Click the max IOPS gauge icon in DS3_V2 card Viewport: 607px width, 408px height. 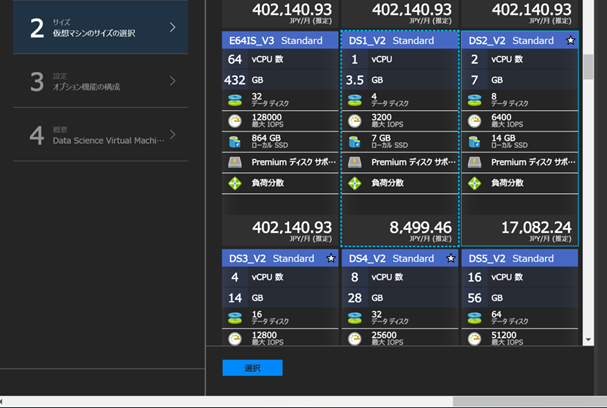coord(235,339)
